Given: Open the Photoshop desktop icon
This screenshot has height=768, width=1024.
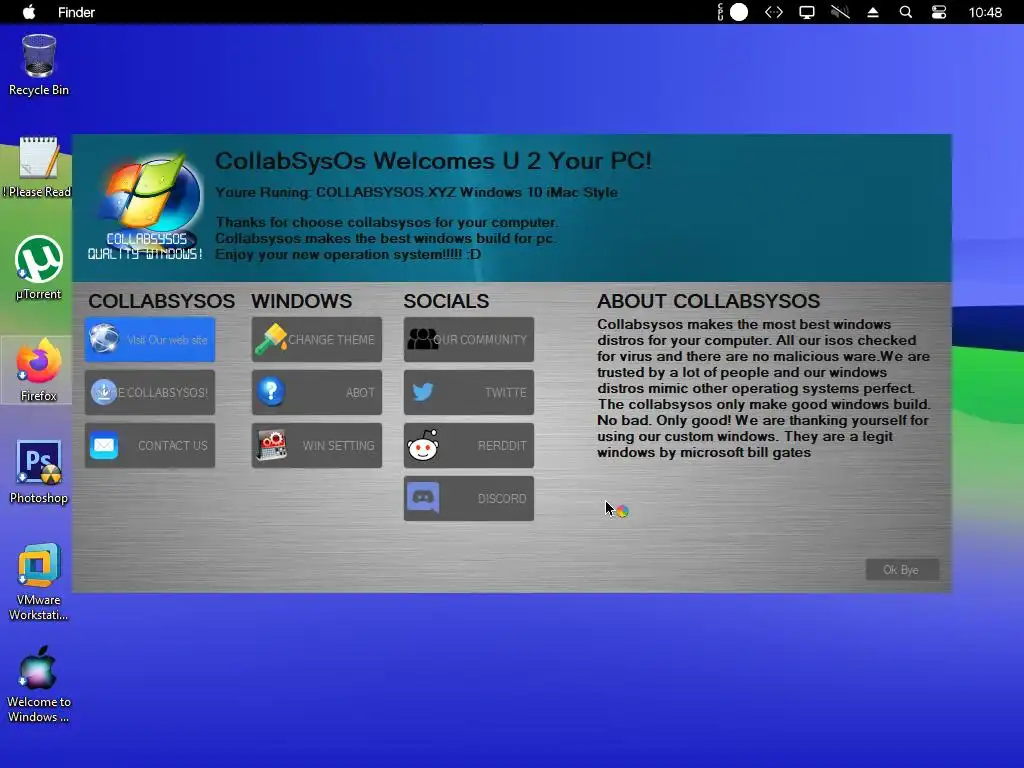Looking at the screenshot, I should (39, 472).
